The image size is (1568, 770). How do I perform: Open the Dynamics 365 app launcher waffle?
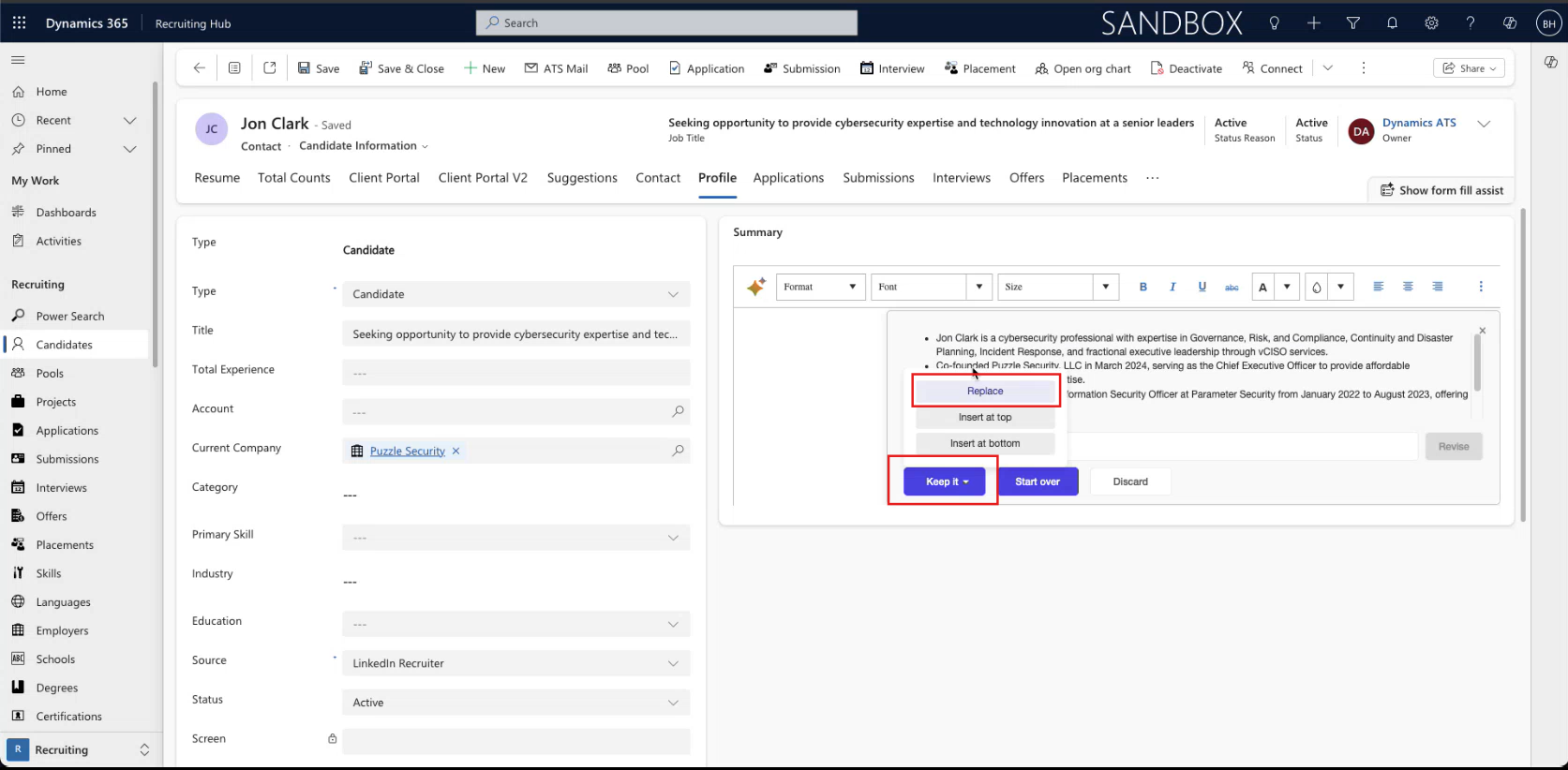click(x=19, y=23)
